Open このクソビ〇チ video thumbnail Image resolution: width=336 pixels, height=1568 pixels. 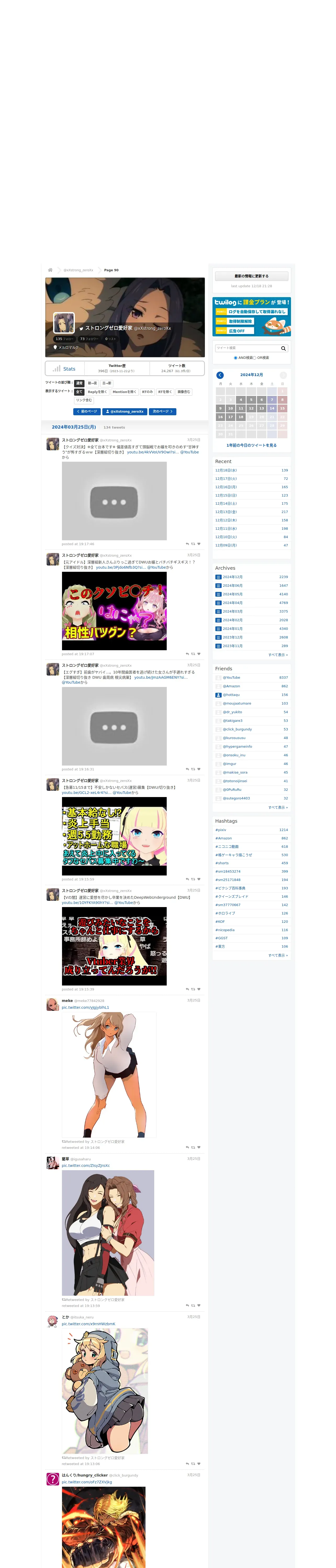pos(114,611)
